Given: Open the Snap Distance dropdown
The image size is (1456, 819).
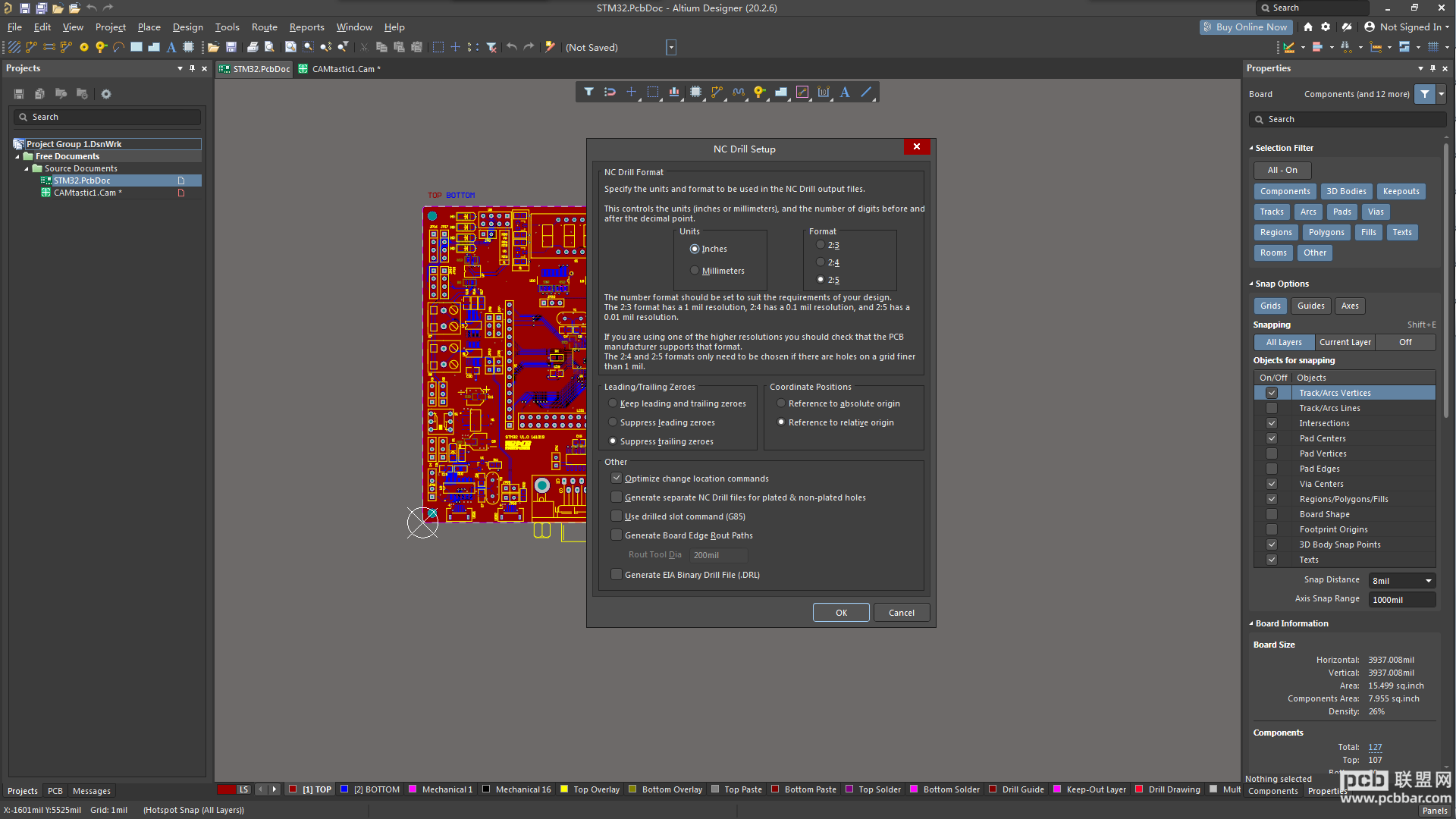Looking at the screenshot, I should tap(1429, 581).
